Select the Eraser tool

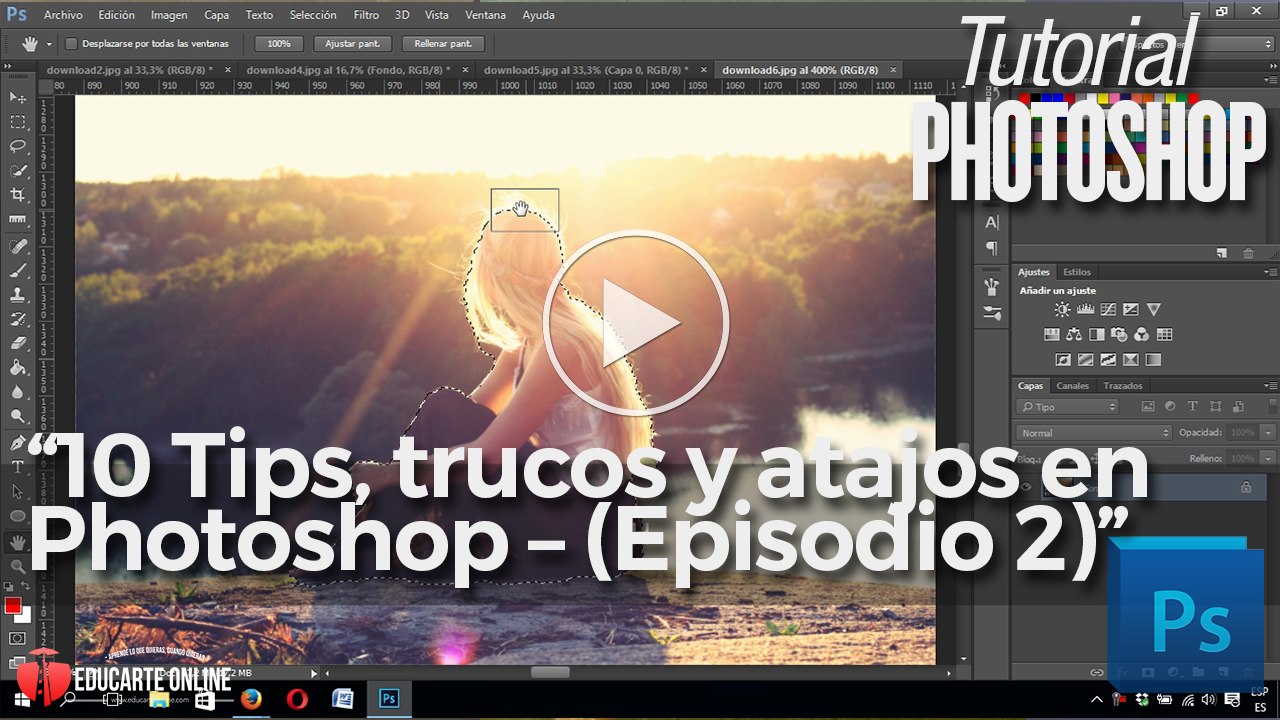(x=18, y=343)
